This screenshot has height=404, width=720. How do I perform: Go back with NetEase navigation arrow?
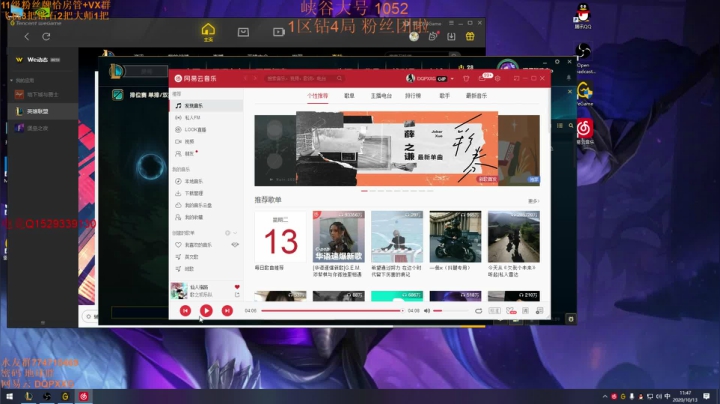(x=245, y=79)
